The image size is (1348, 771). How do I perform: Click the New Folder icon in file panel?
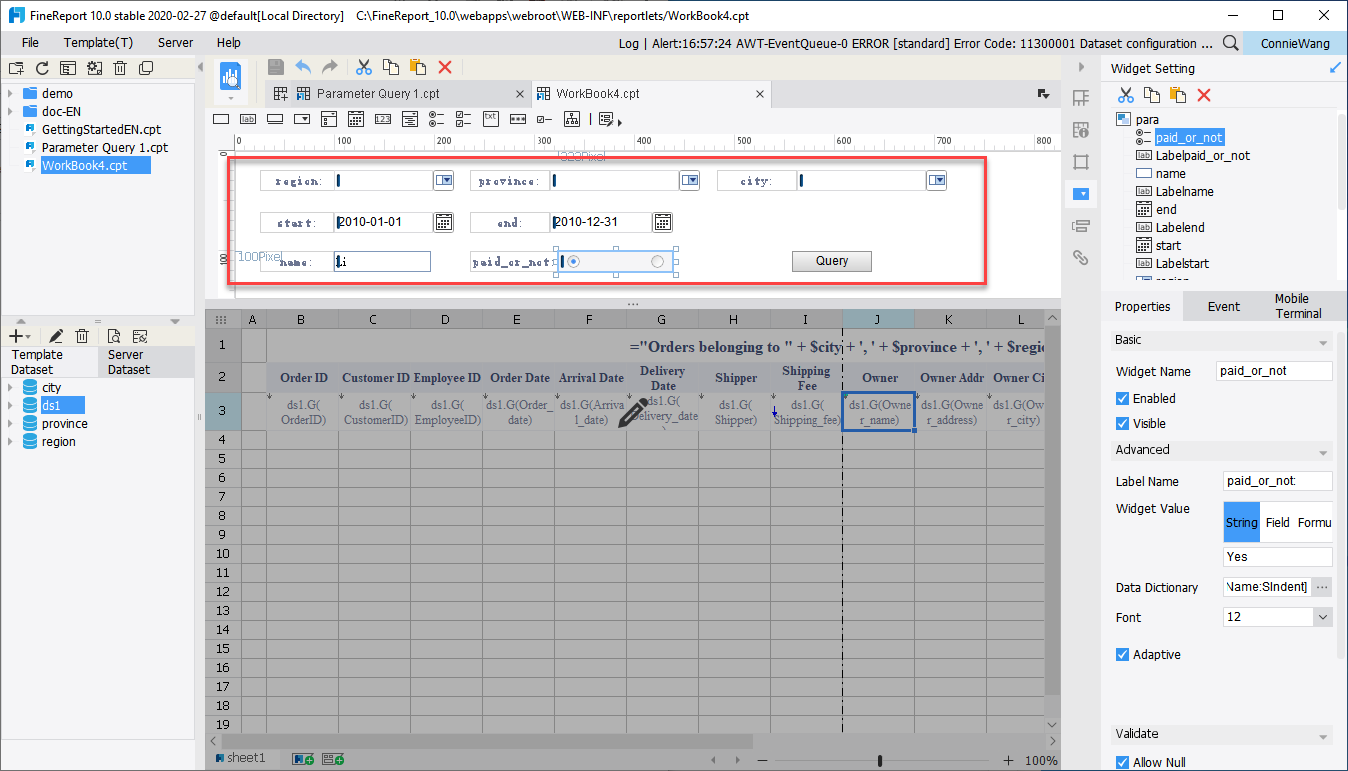[x=16, y=68]
